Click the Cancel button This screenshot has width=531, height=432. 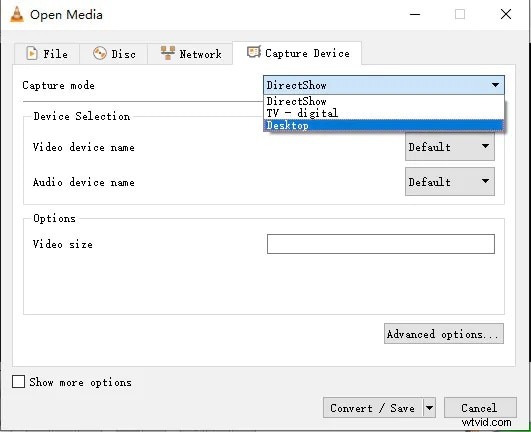pos(480,408)
